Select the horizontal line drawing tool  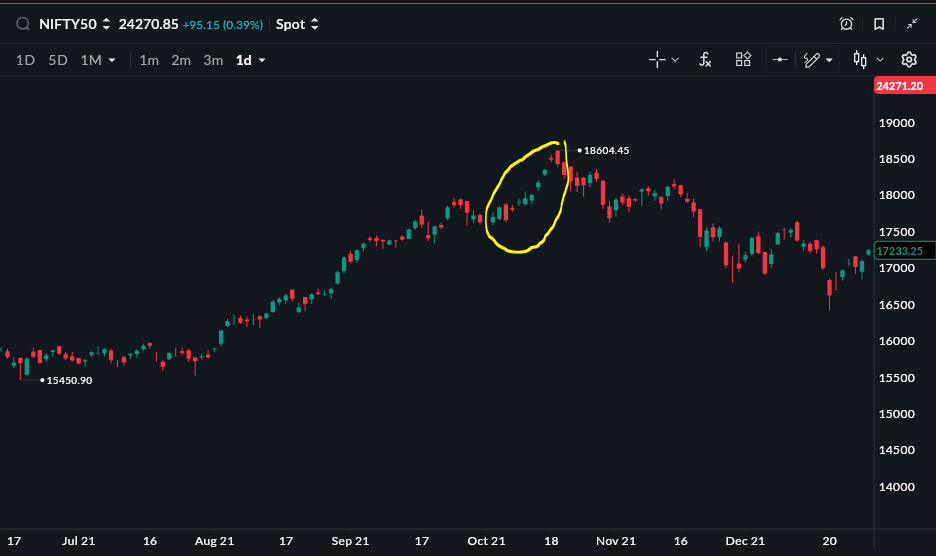(780, 60)
